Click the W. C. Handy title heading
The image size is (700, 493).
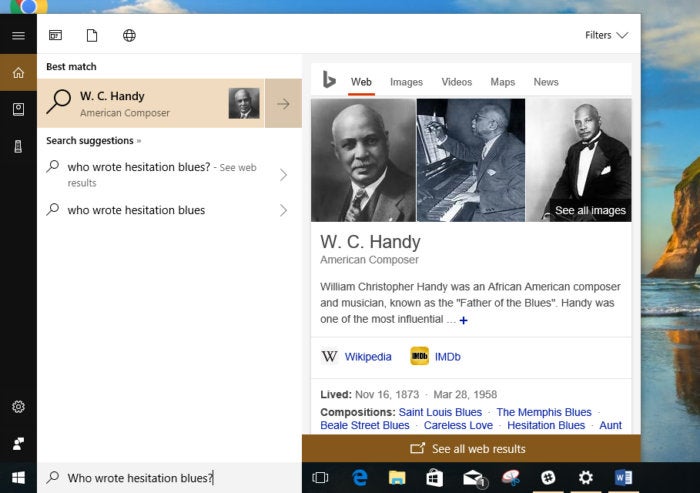370,242
